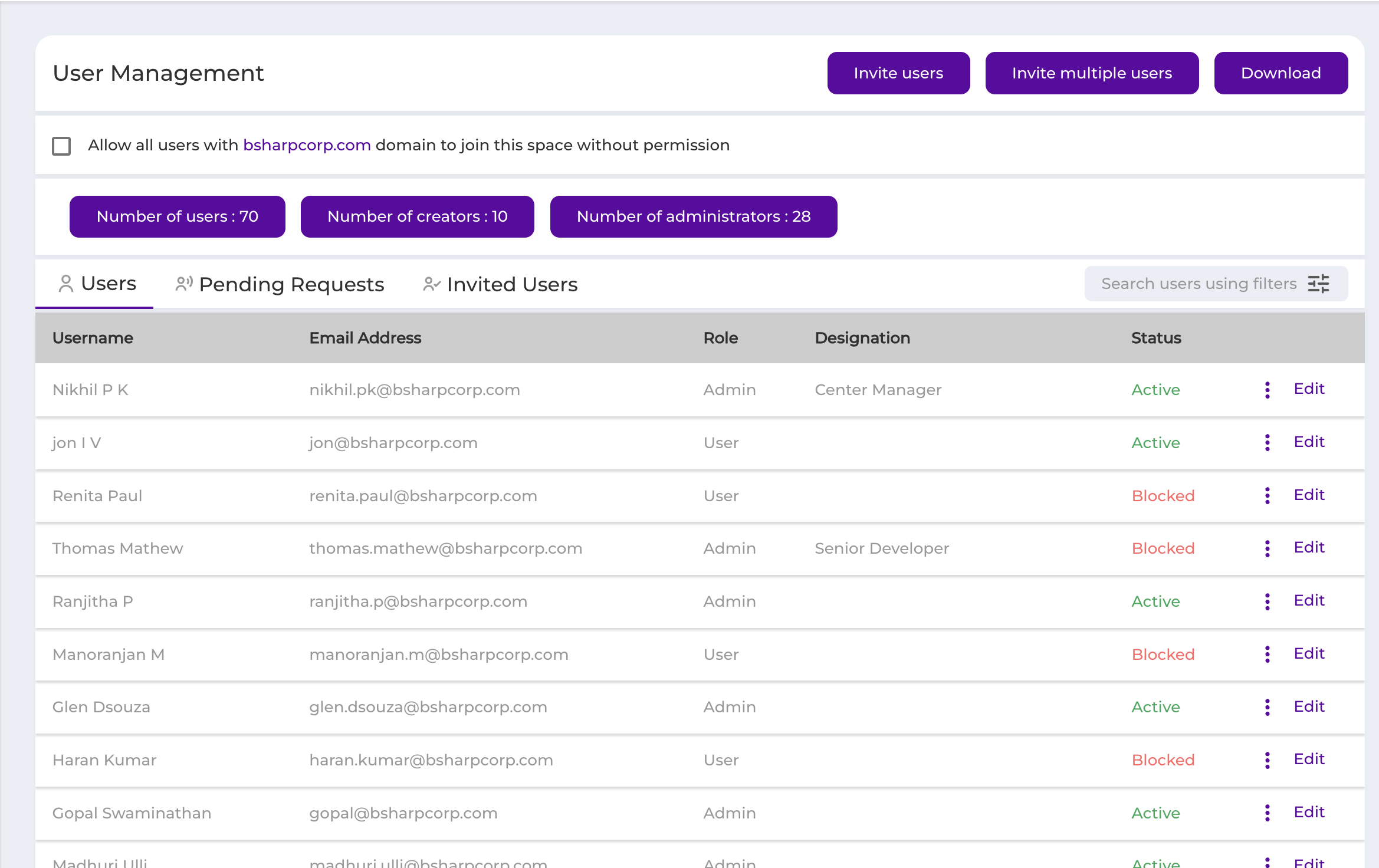
Task: Open three-dot menu for Haran Kumar
Action: click(1267, 759)
